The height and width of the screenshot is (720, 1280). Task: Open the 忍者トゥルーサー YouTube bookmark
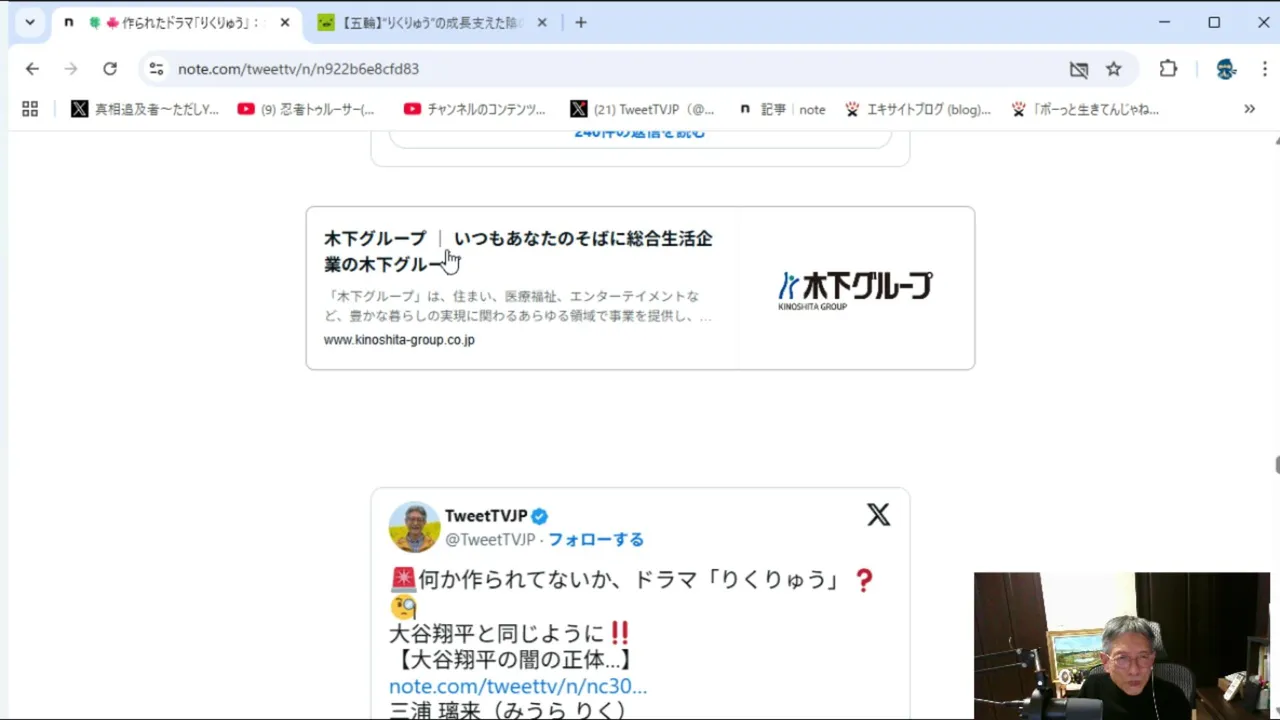(306, 109)
